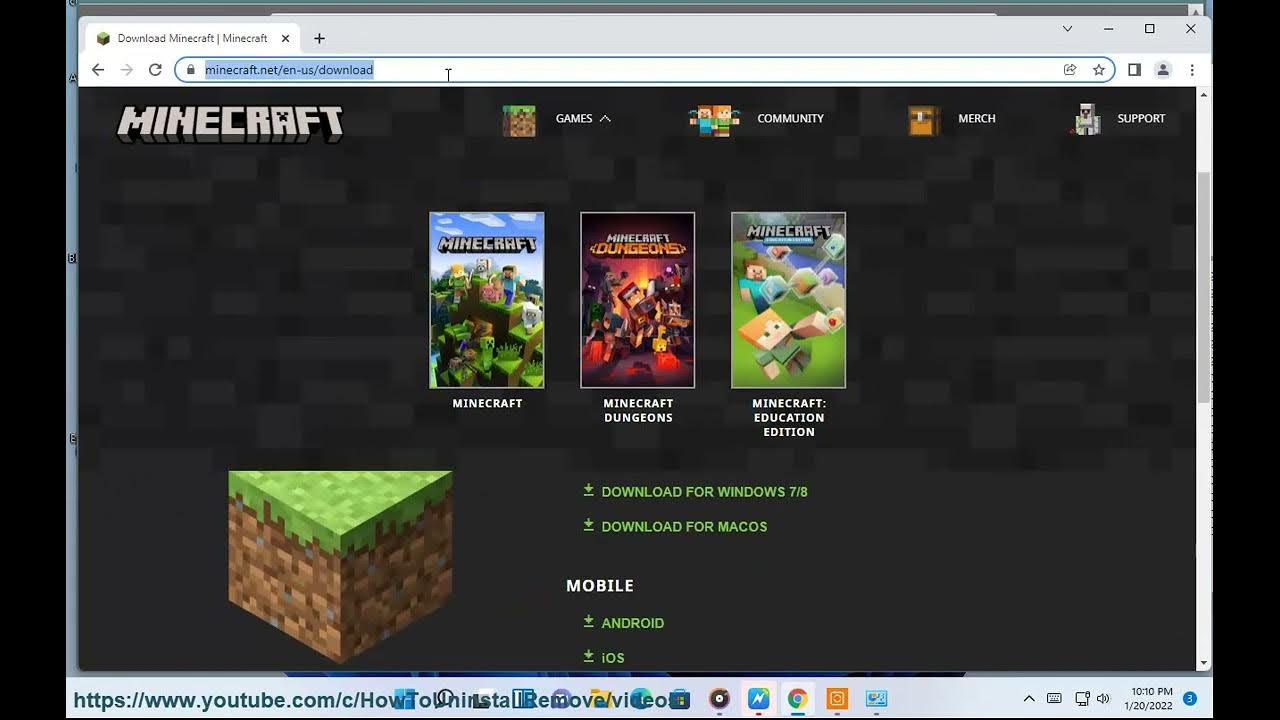Open the vinyl disc app in taskbar
Viewport: 1280px width, 720px height.
tap(719, 699)
